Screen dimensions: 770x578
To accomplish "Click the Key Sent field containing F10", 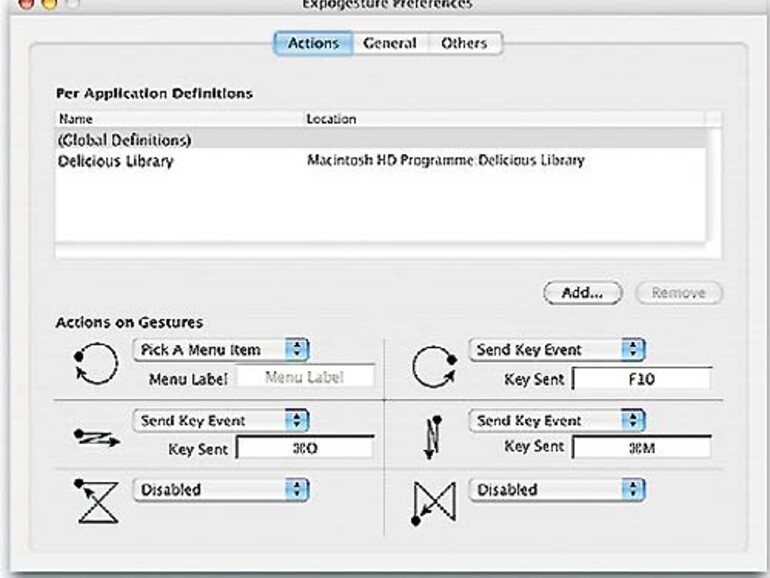I will coord(641,380).
